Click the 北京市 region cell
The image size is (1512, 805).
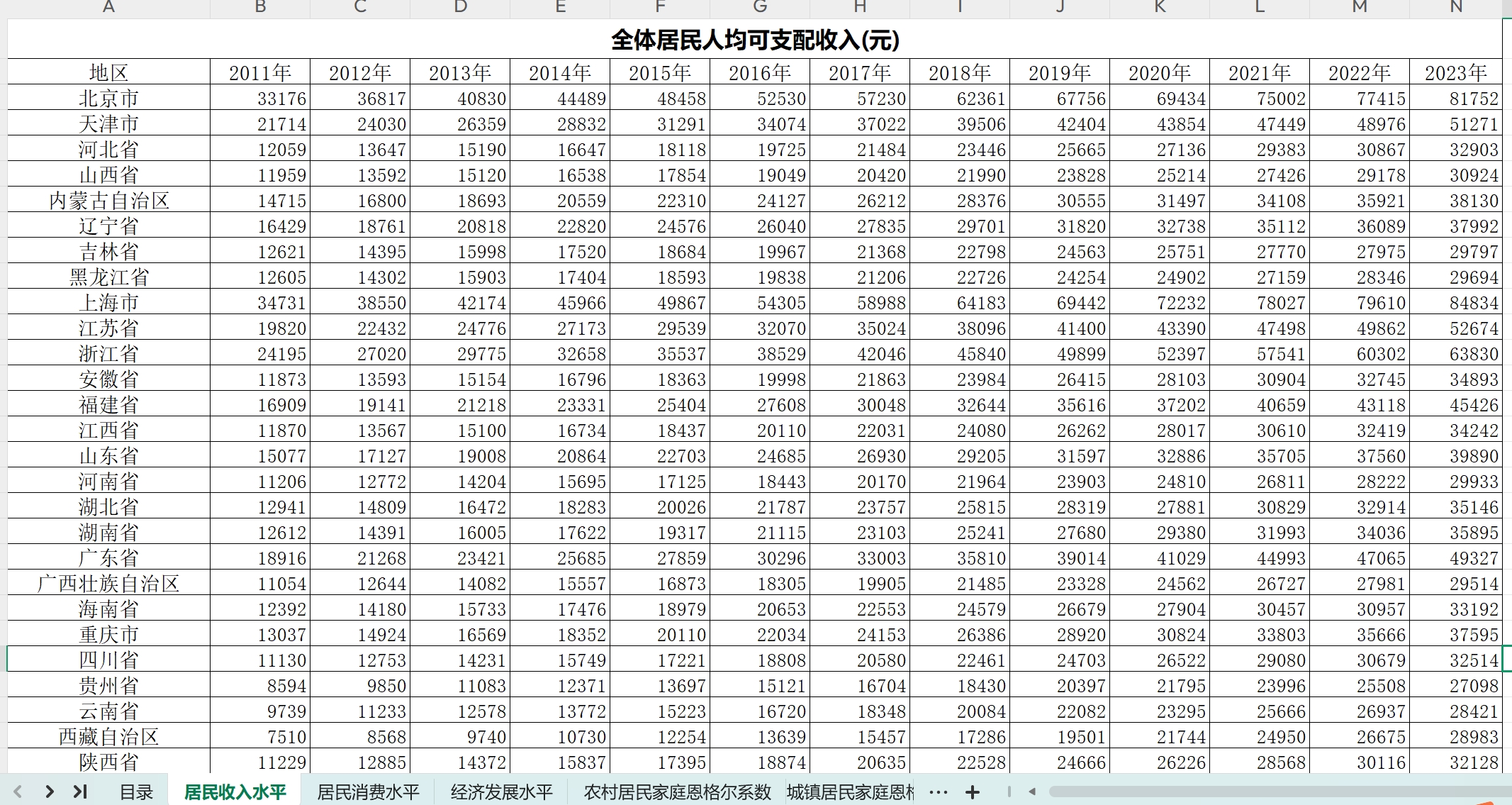tap(108, 98)
